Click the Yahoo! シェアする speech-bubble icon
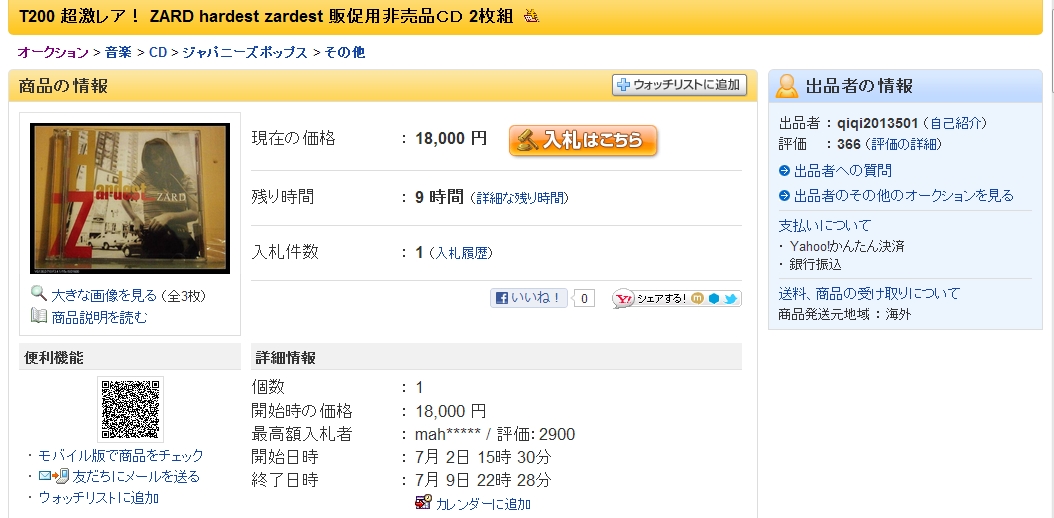1054x518 pixels. 624,298
